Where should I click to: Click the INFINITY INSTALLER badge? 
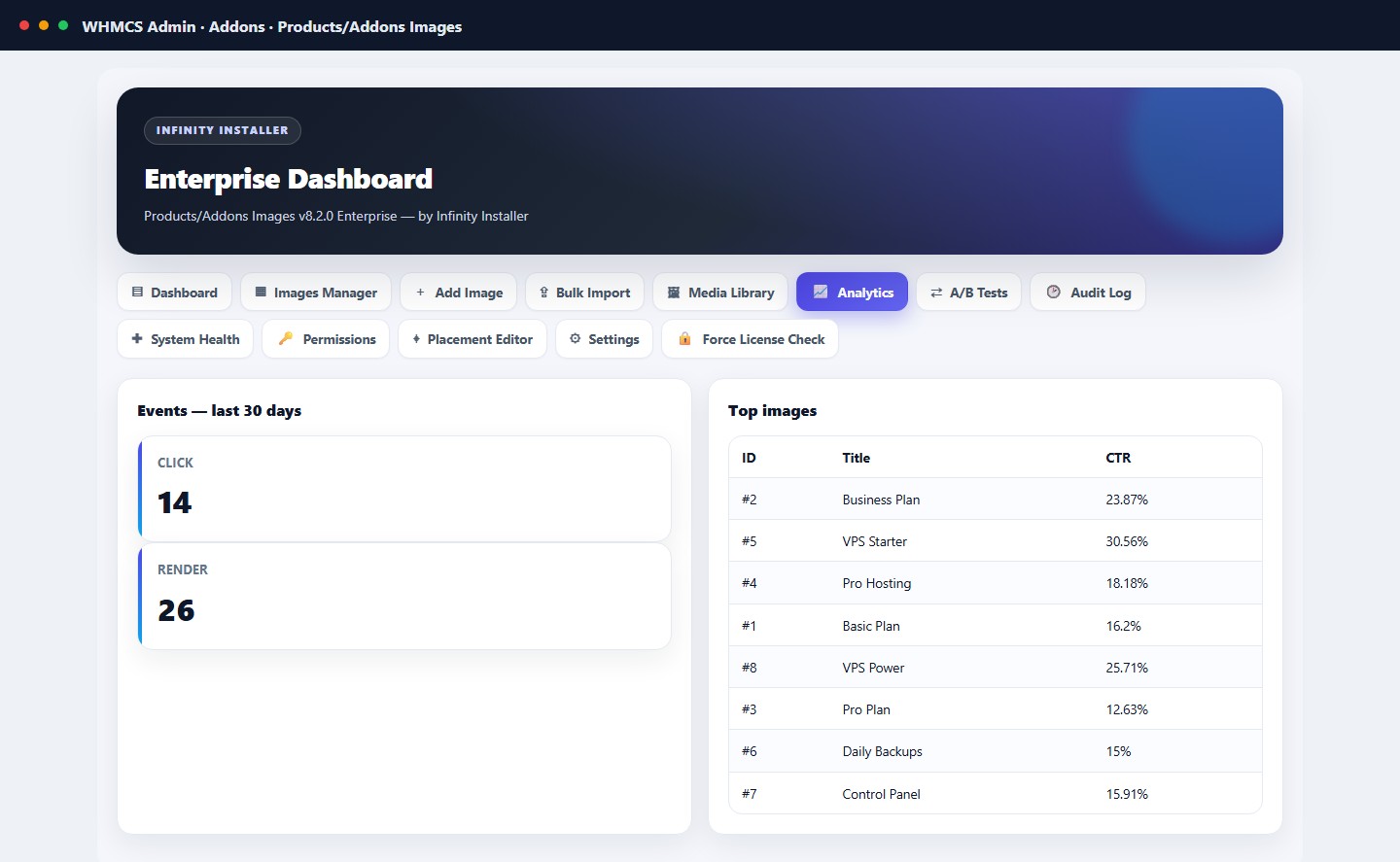(223, 130)
